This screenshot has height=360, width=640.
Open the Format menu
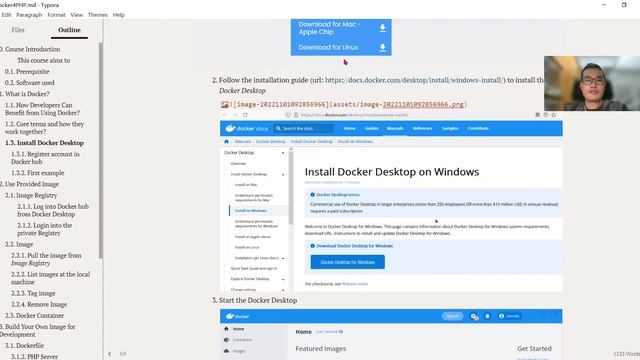point(56,15)
